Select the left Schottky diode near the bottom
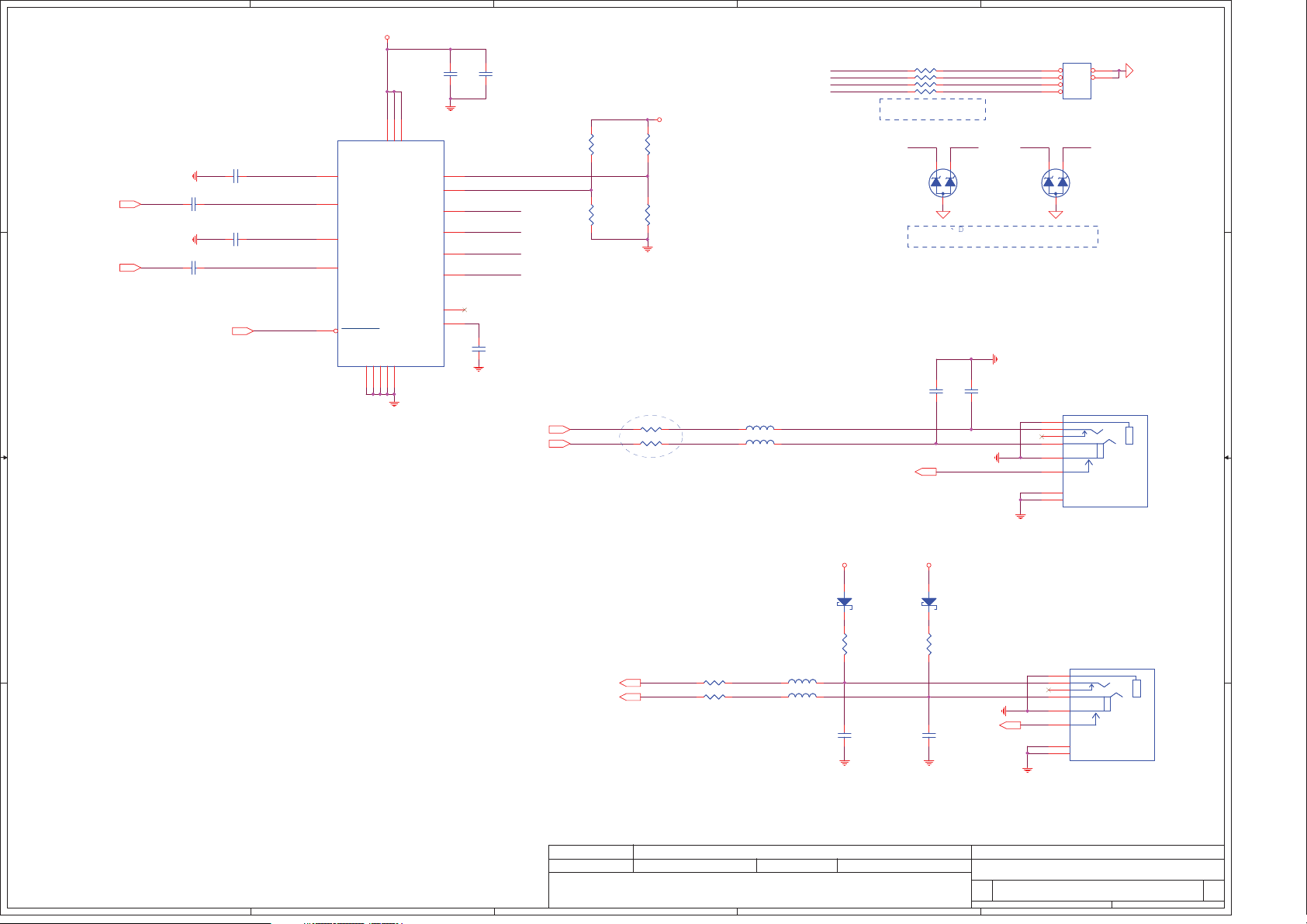 tap(845, 602)
